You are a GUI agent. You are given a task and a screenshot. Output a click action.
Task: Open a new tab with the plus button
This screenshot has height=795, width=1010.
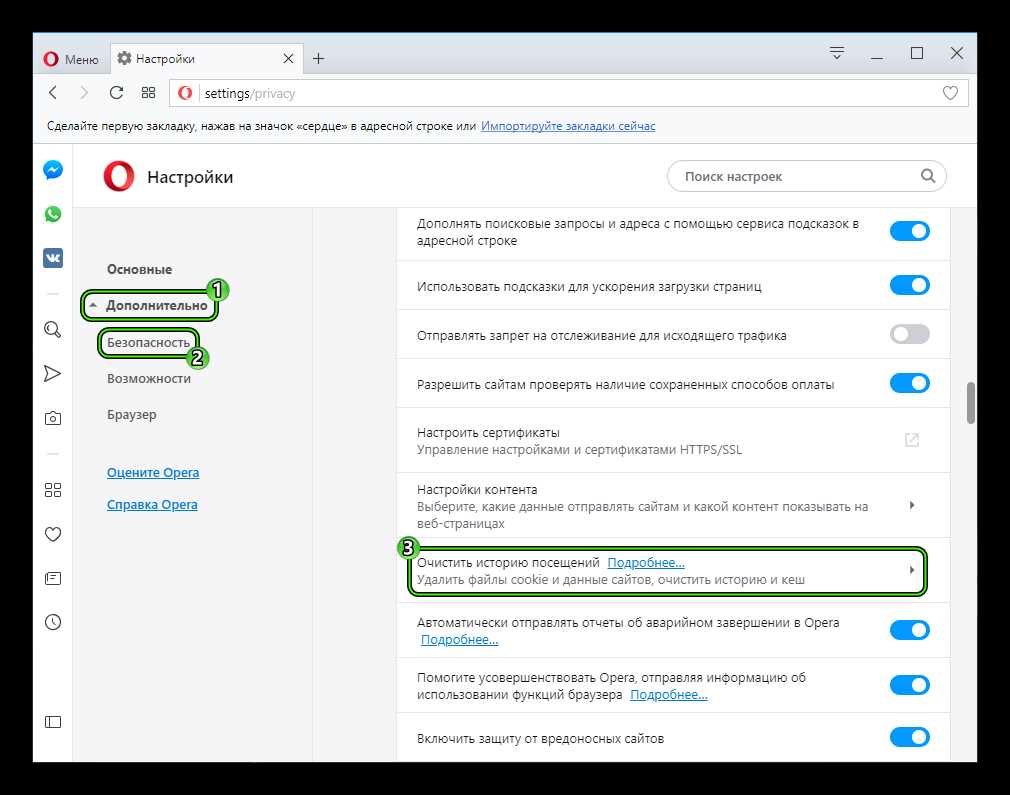click(x=318, y=59)
